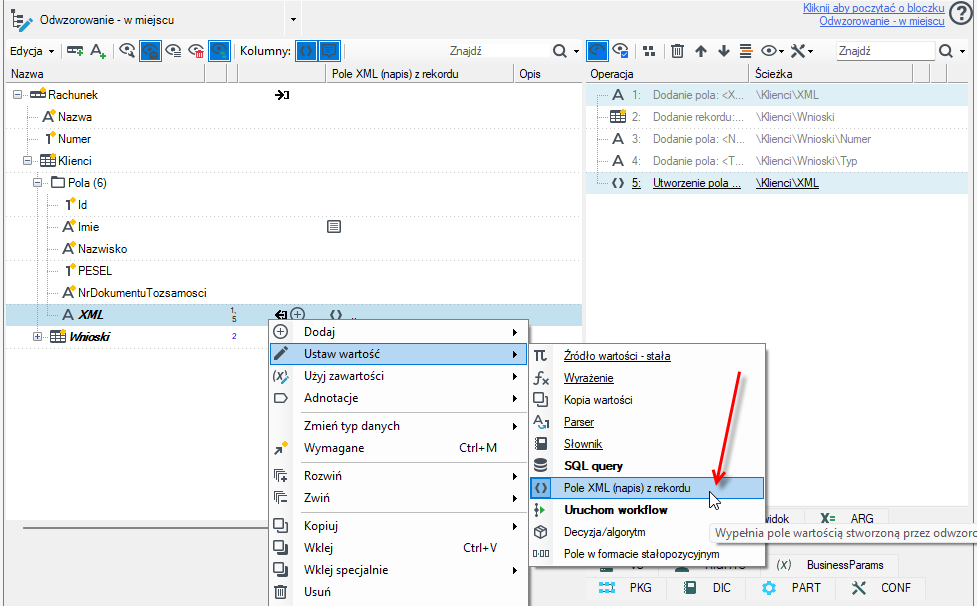The width and height of the screenshot is (977, 606).
Task: Click the circled plus icon in XML row
Action: [x=298, y=315]
